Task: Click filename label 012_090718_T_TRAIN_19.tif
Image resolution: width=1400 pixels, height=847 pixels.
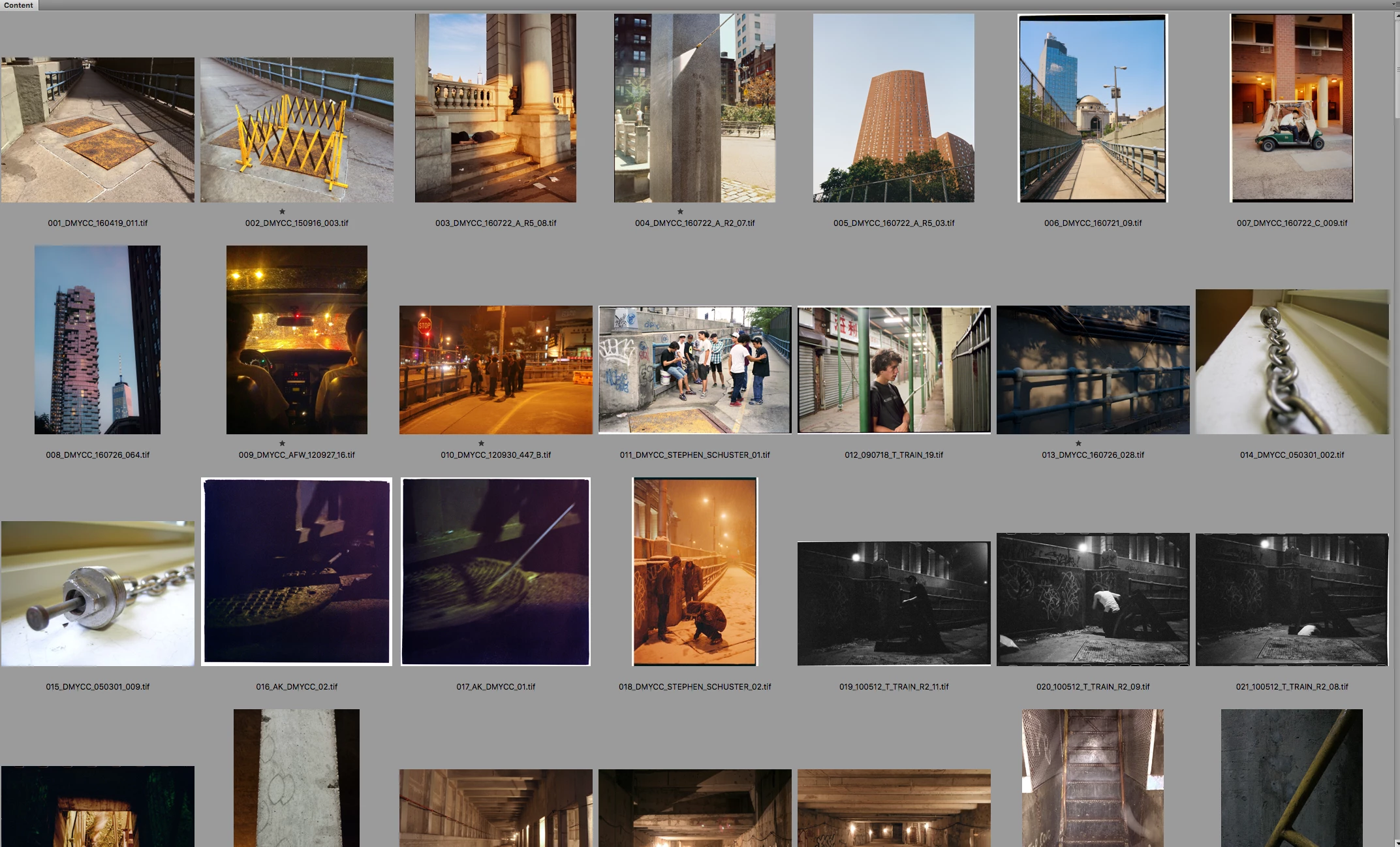Action: point(894,455)
